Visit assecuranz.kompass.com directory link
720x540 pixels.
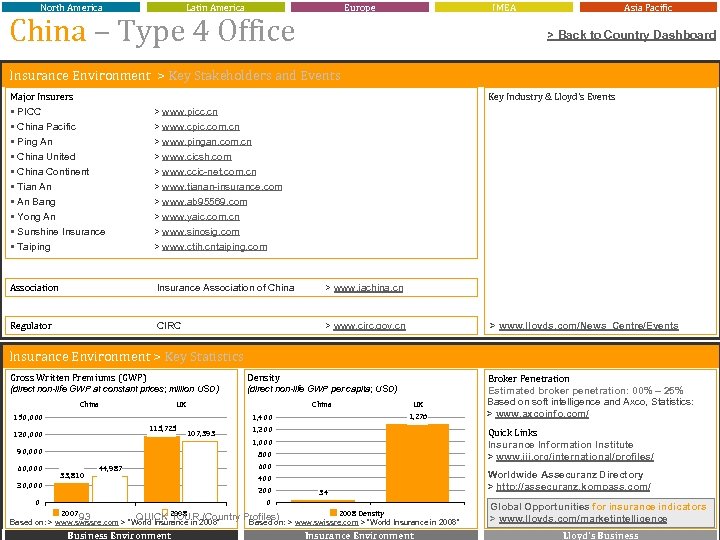[573, 487]
